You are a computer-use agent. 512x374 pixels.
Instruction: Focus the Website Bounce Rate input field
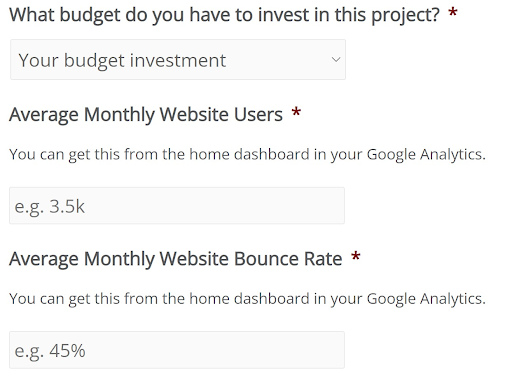(177, 350)
